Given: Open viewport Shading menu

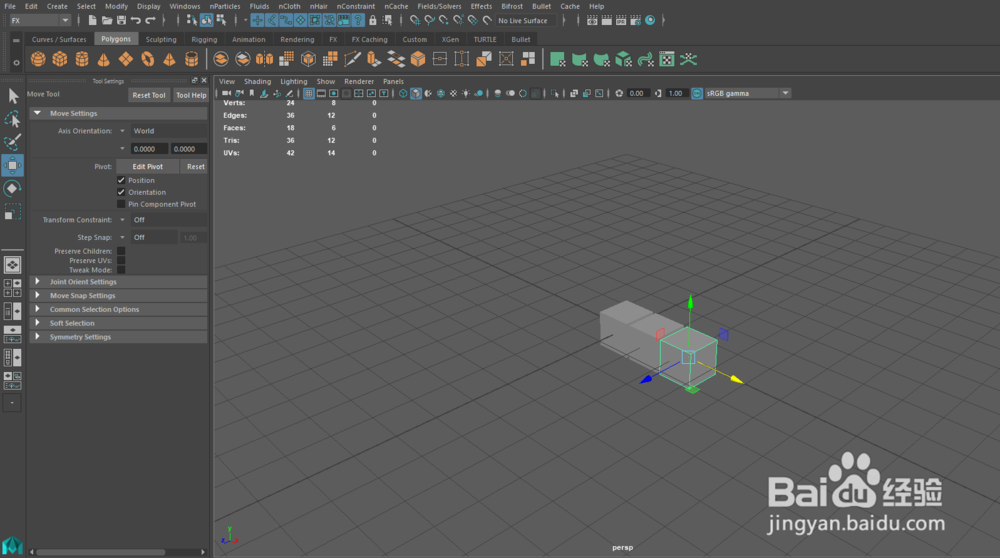Looking at the screenshot, I should click(258, 82).
